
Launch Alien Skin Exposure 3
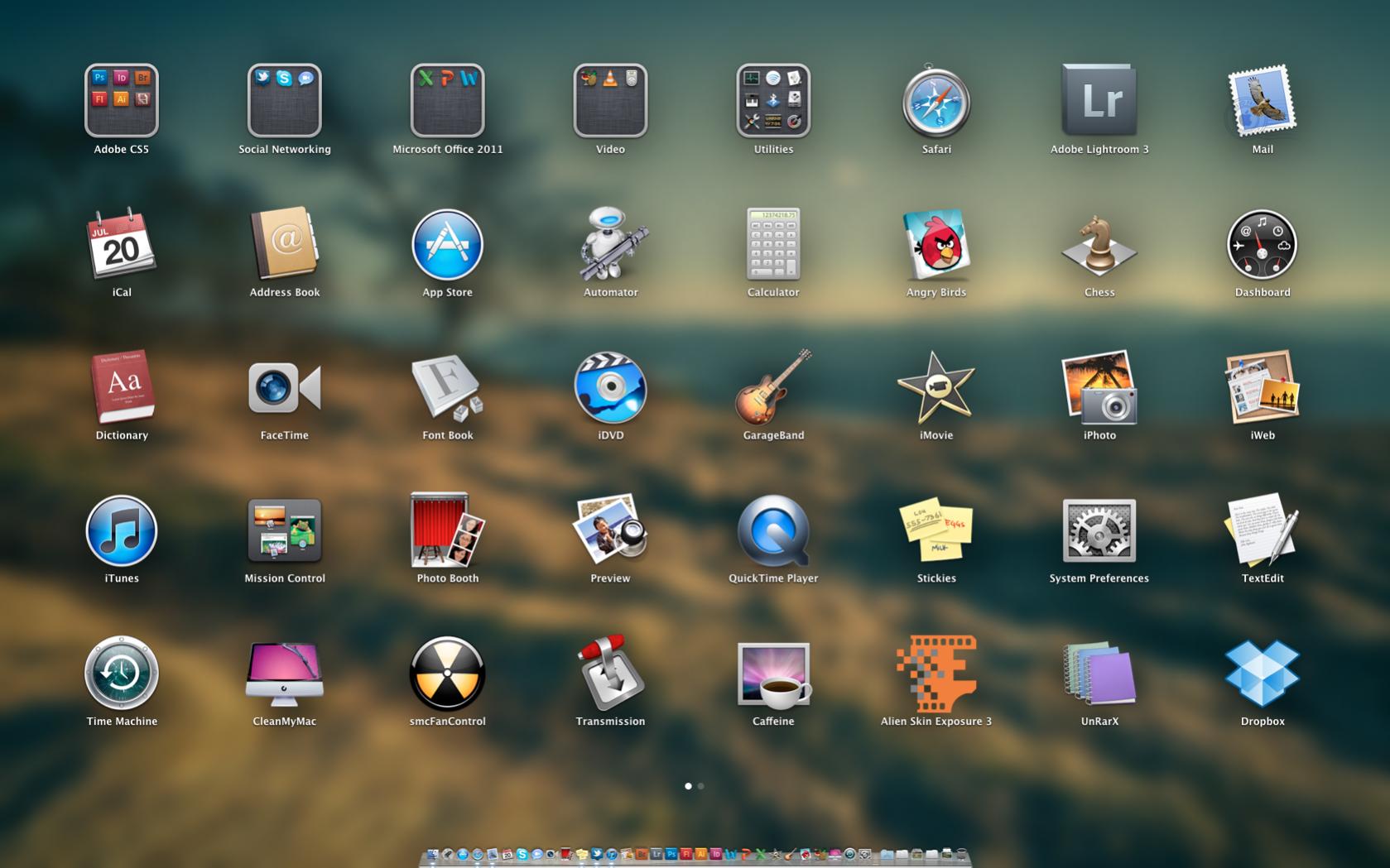pos(936,674)
